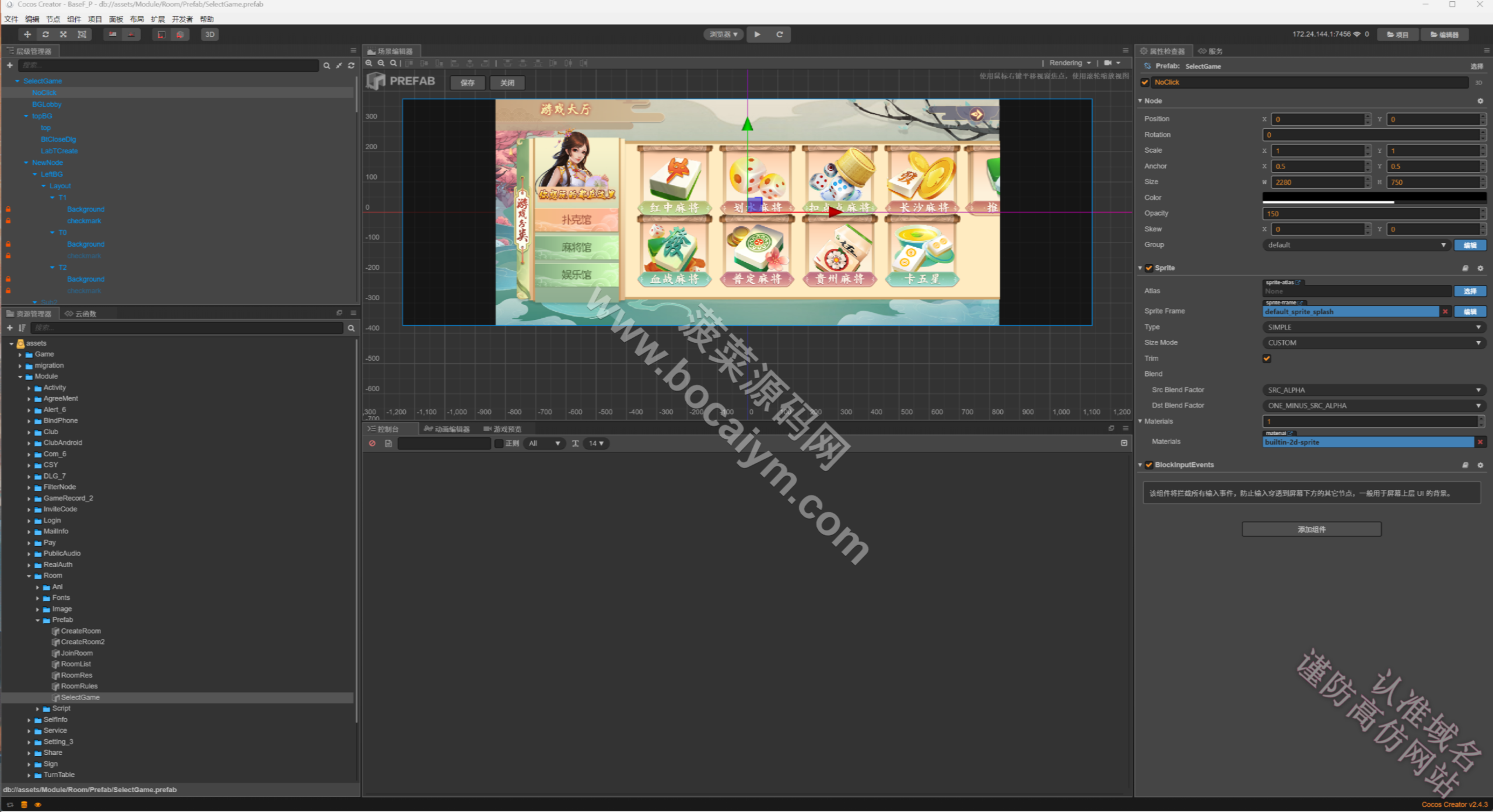Toggle the BlockInputEvents component checkbox
The image size is (1493, 812).
1149,465
